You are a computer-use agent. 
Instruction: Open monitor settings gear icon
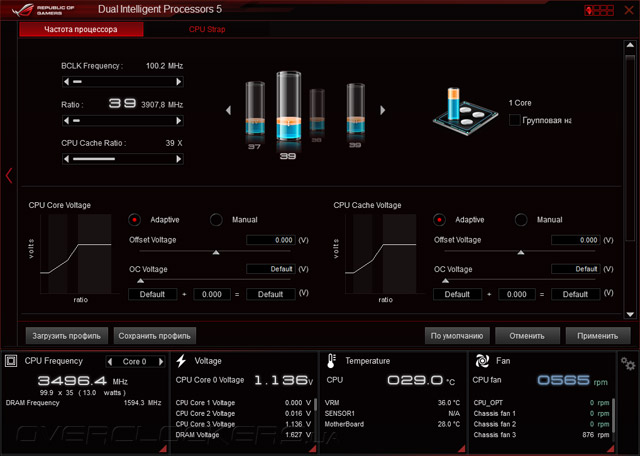click(x=628, y=363)
